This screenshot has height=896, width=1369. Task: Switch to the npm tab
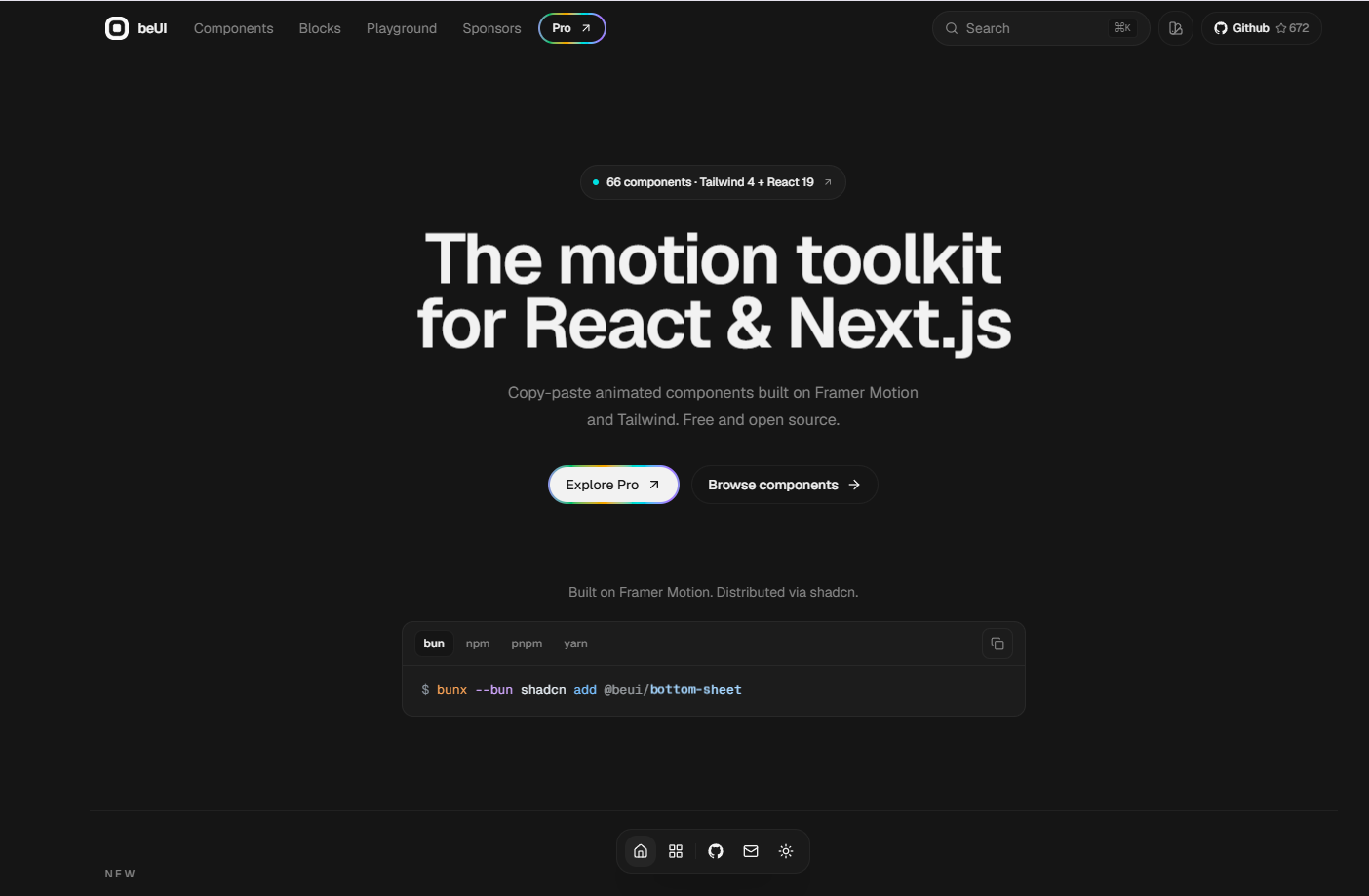tap(478, 643)
